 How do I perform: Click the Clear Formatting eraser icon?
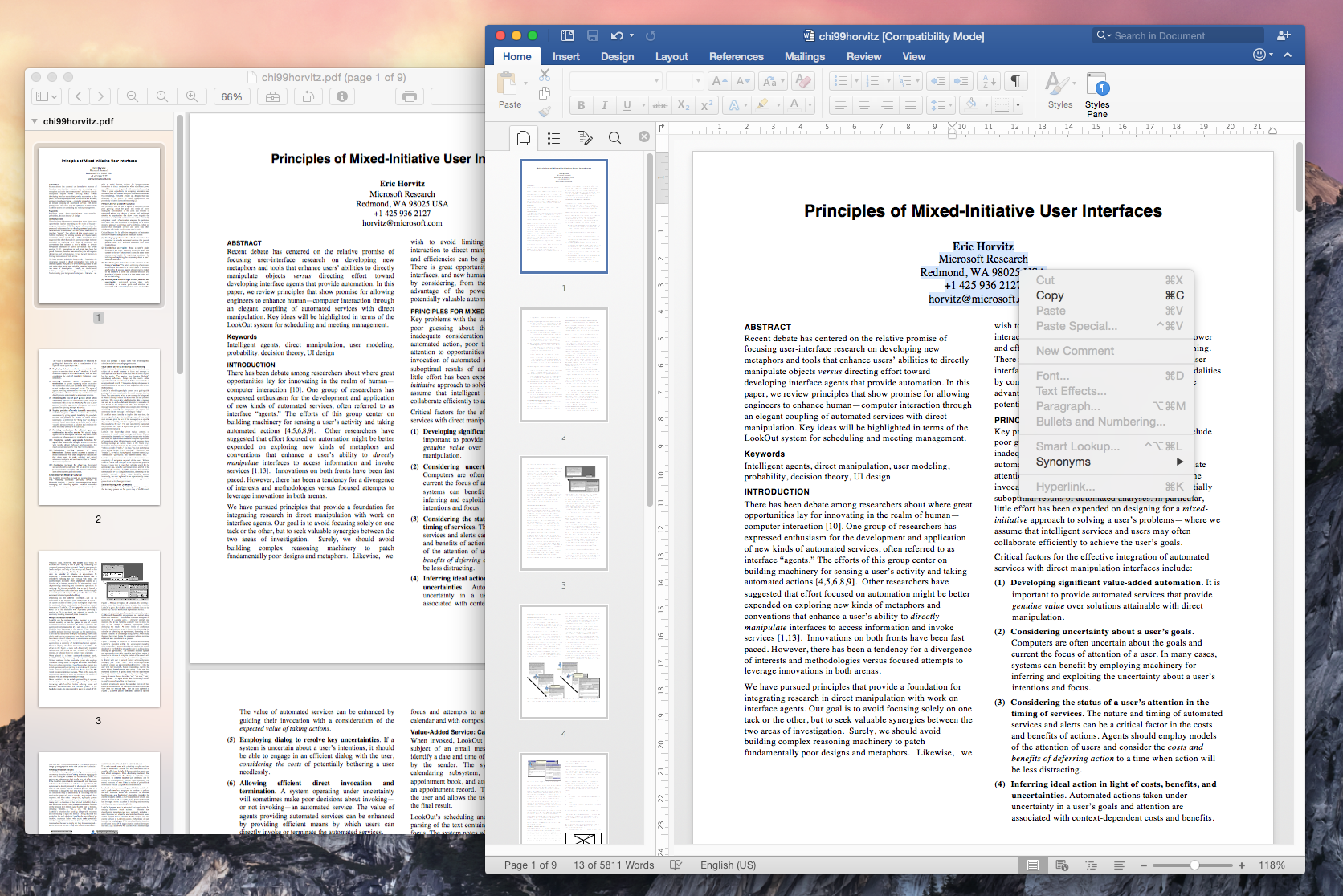tap(802, 81)
